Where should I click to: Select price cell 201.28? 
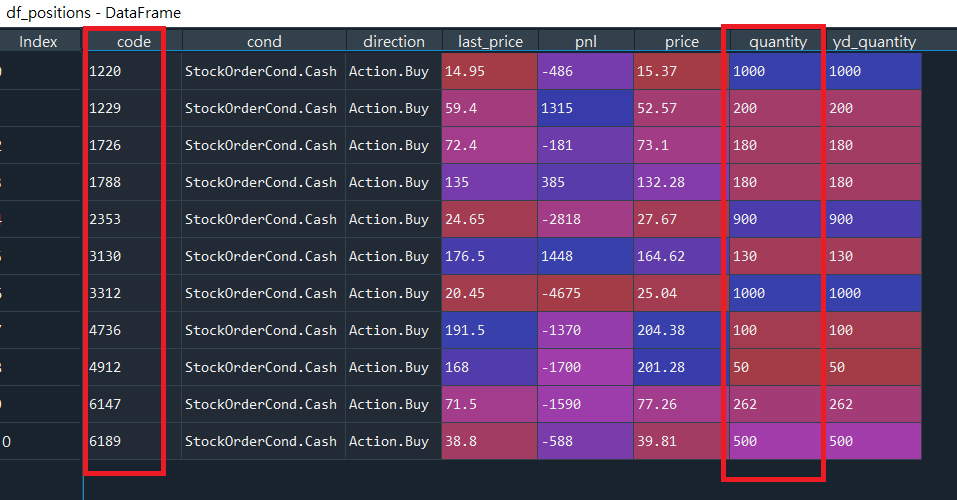pos(682,367)
